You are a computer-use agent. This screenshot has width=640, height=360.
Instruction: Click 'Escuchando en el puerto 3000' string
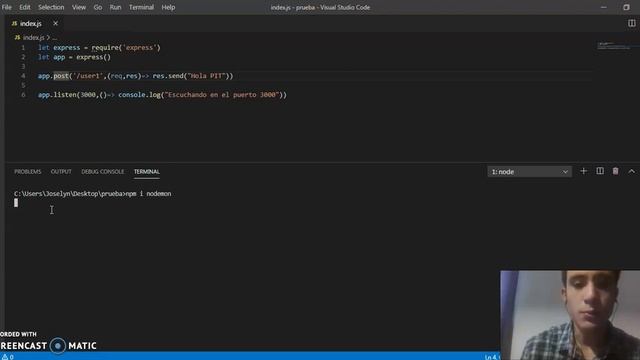[222, 95]
